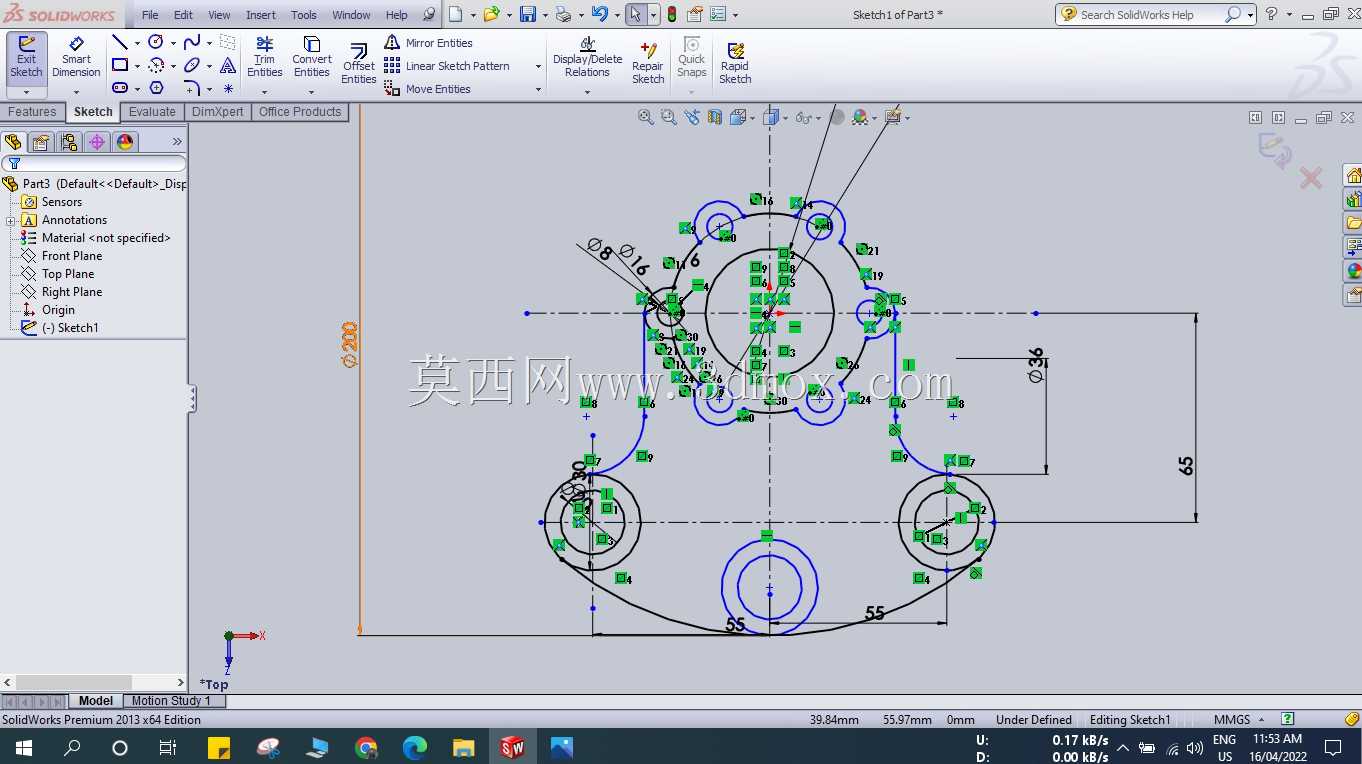This screenshot has height=764, width=1362.
Task: Click the Exit Sketch button
Action: (26, 58)
